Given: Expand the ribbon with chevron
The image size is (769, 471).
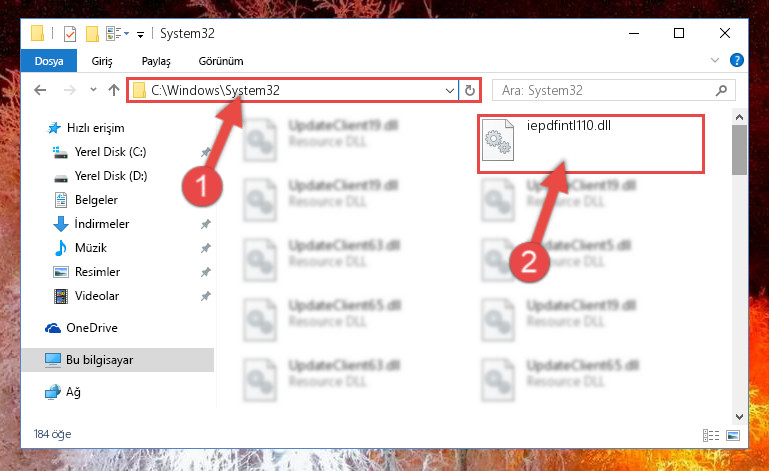Looking at the screenshot, I should tap(715, 60).
